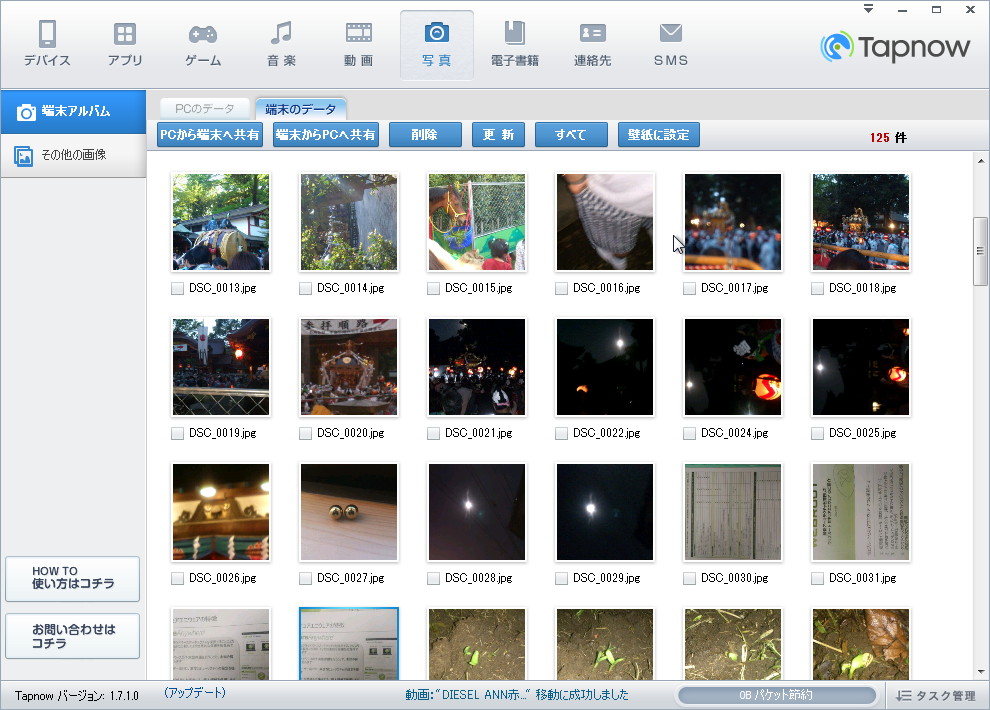Select the DSC_0024.jpg lantern thumbnail
The height and width of the screenshot is (710, 990).
click(733, 367)
